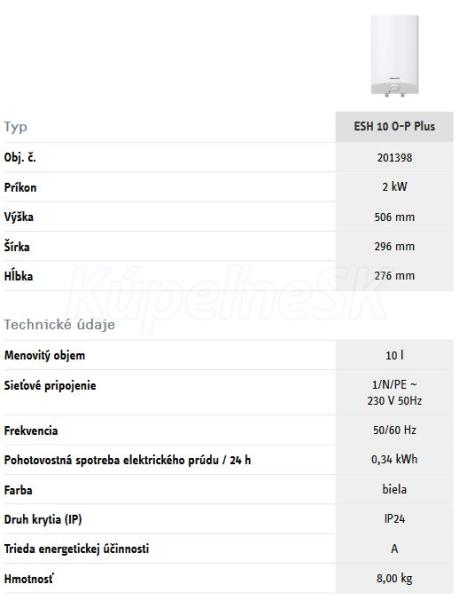Viewport: 459px width, 600px height.
Task: Click the order number 201398
Action: [x=394, y=158]
